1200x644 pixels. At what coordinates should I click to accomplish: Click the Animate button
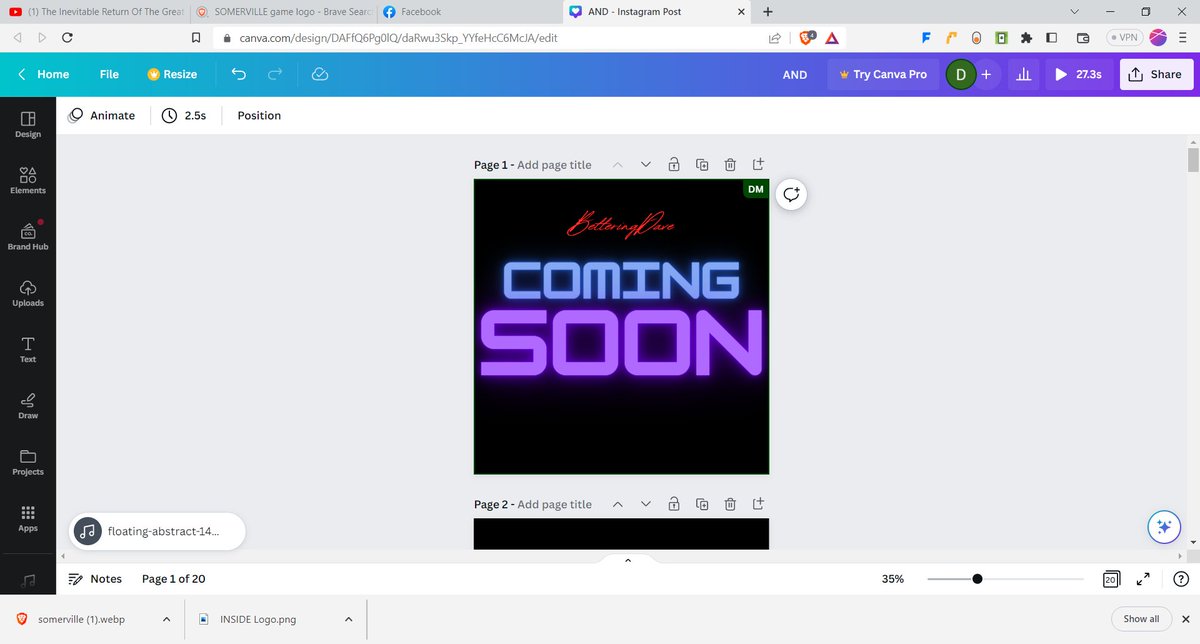101,116
